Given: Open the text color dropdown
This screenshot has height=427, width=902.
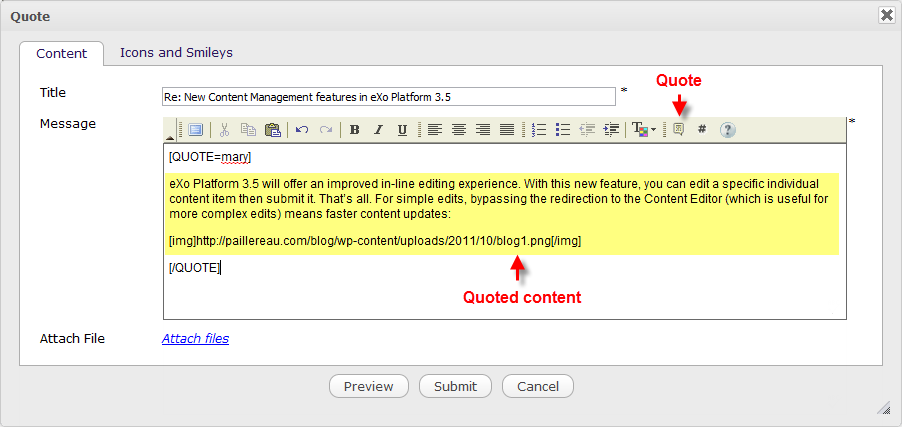Looking at the screenshot, I should point(643,130).
